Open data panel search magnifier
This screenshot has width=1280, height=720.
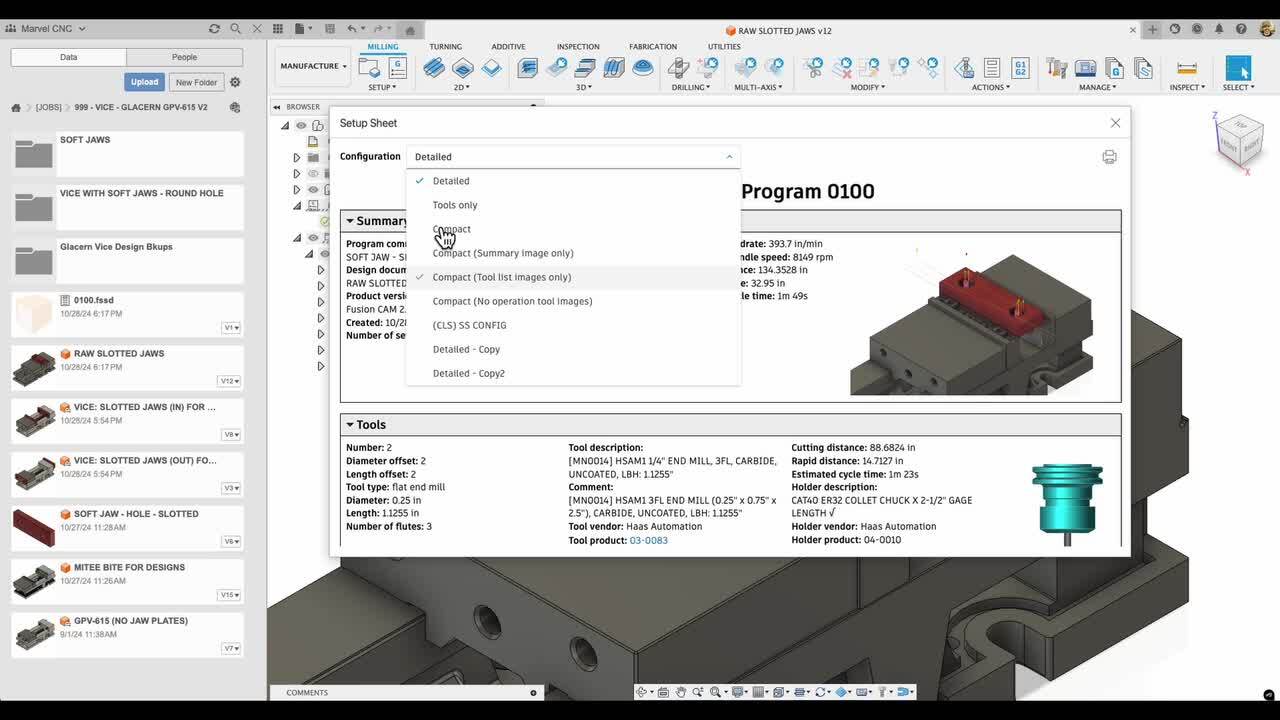point(235,29)
